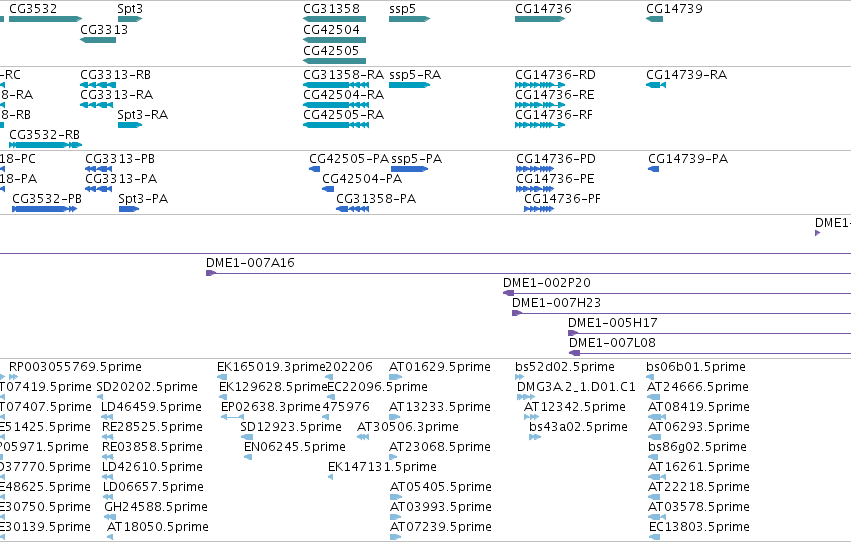Click EST EK165019.3prime
Viewport: 851px width, 542px height.
(x=222, y=377)
